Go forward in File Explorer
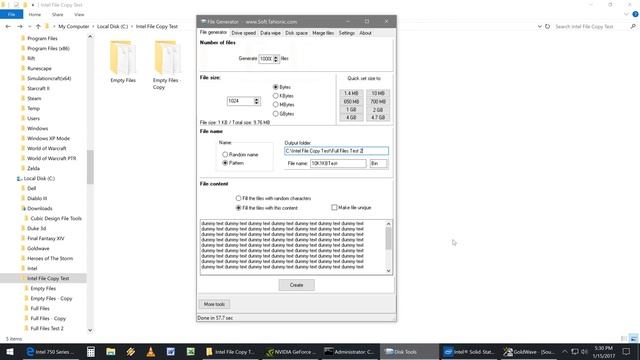 (x=20, y=26)
